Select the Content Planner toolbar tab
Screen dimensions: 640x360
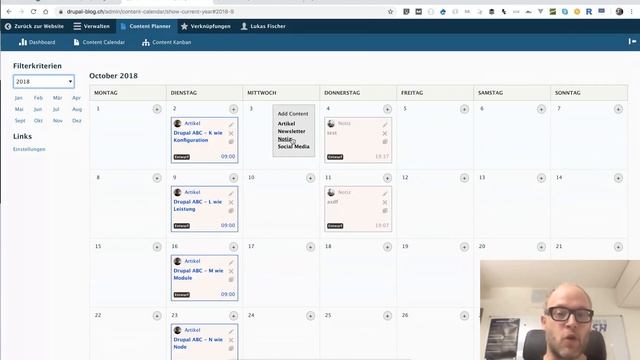tap(146, 26)
